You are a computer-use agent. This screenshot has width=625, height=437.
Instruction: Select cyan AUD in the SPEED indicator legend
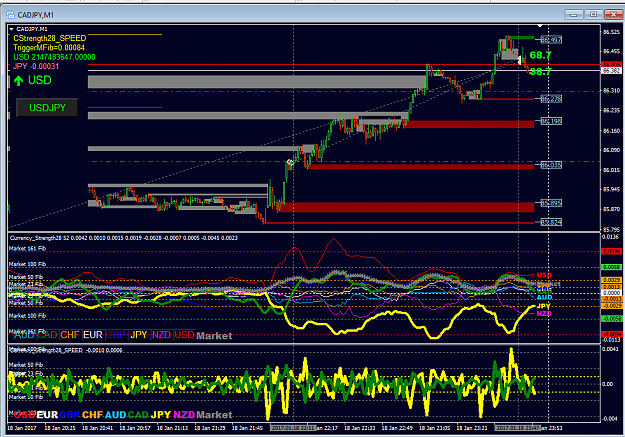pyautogui.click(x=116, y=415)
